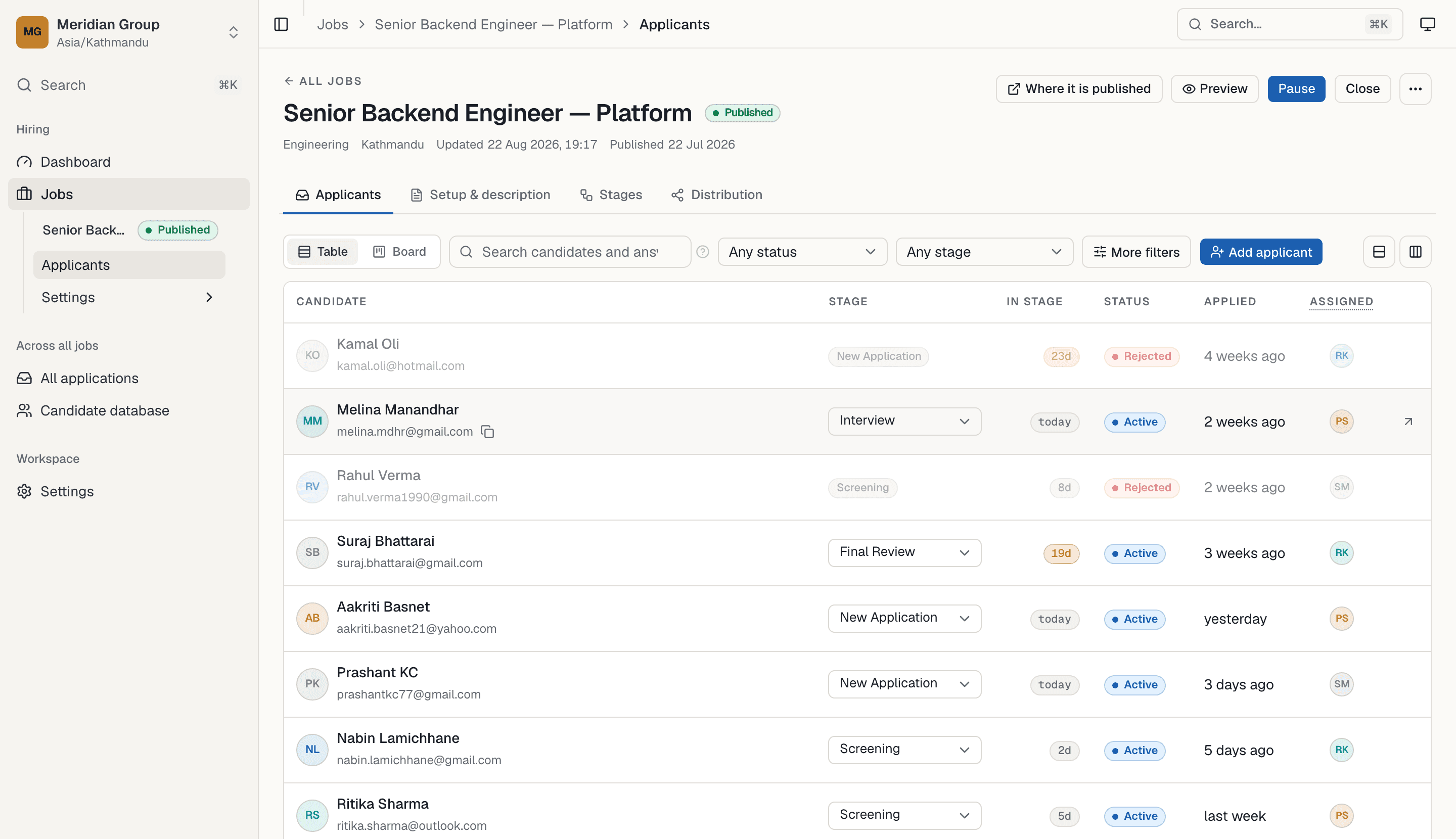Screen dimensions: 1456x839
Task: Click the Pause button
Action: click(1296, 89)
